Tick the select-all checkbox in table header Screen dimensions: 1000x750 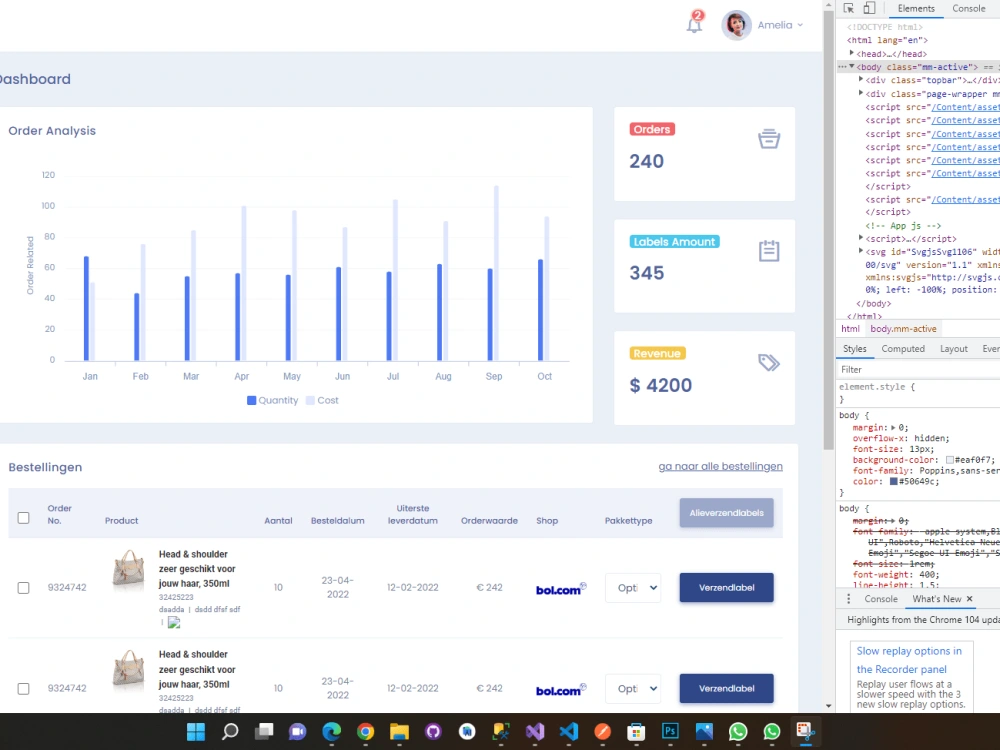tap(24, 517)
